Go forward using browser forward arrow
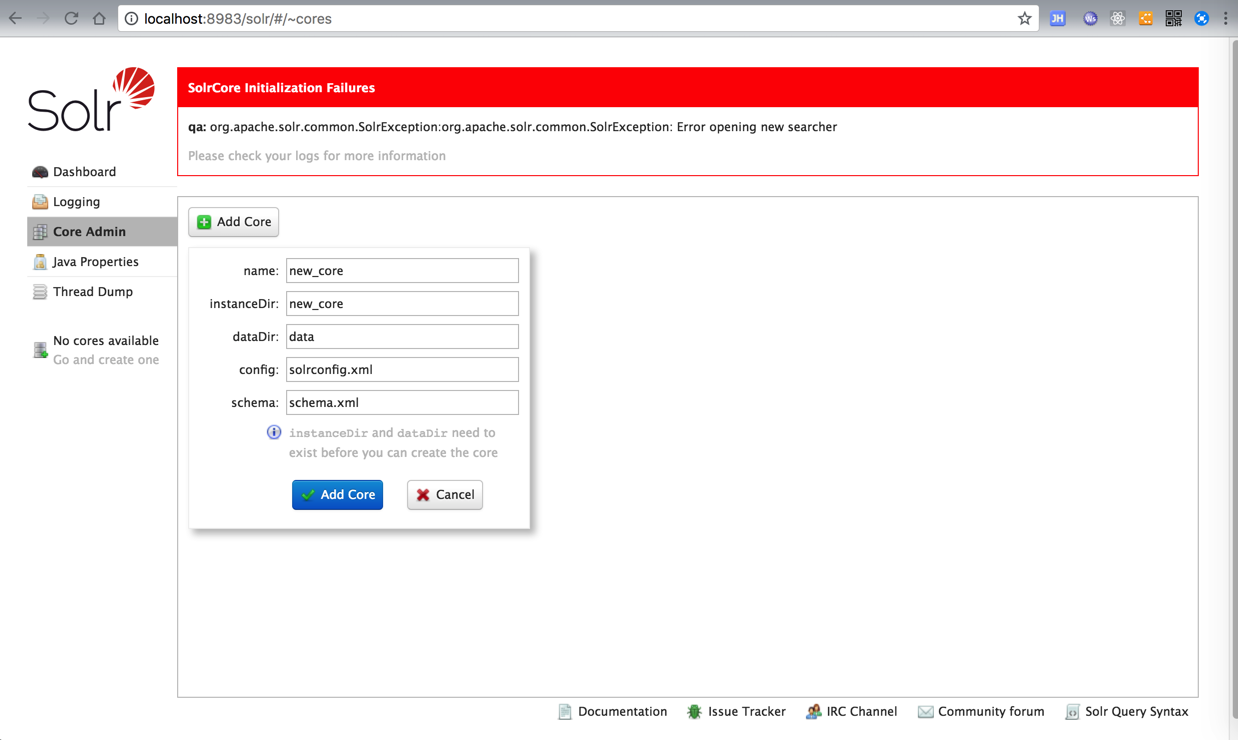 coord(43,19)
